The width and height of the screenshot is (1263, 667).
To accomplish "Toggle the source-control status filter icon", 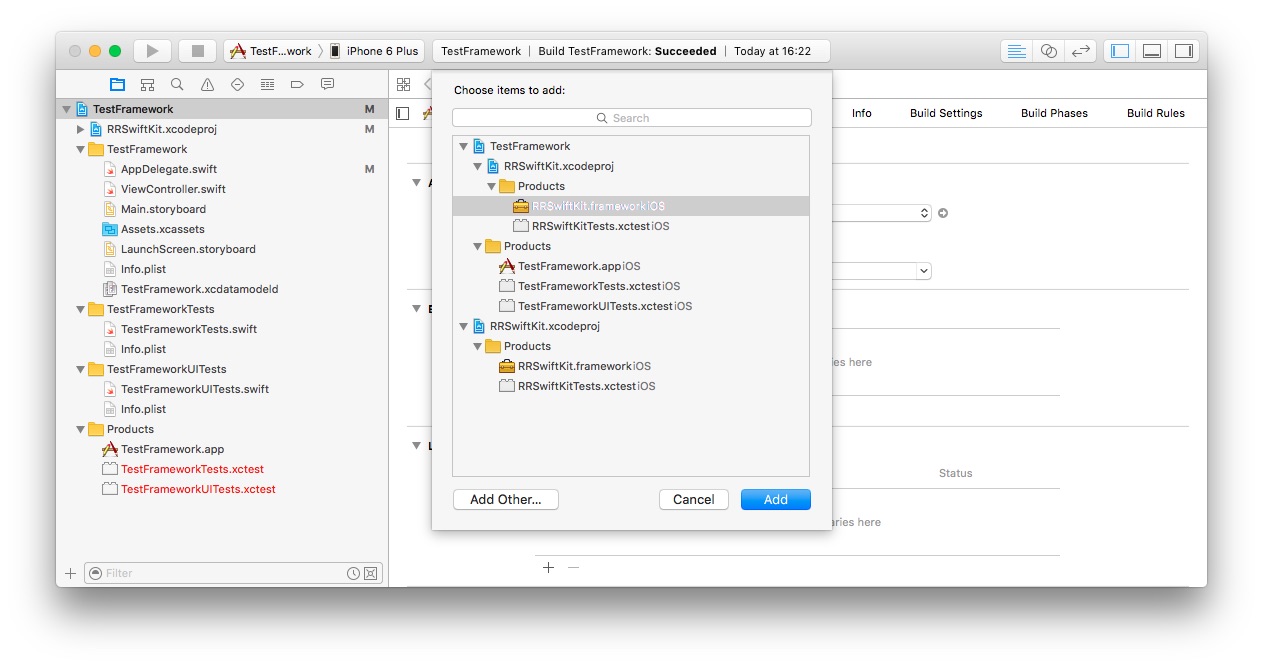I will [371, 573].
